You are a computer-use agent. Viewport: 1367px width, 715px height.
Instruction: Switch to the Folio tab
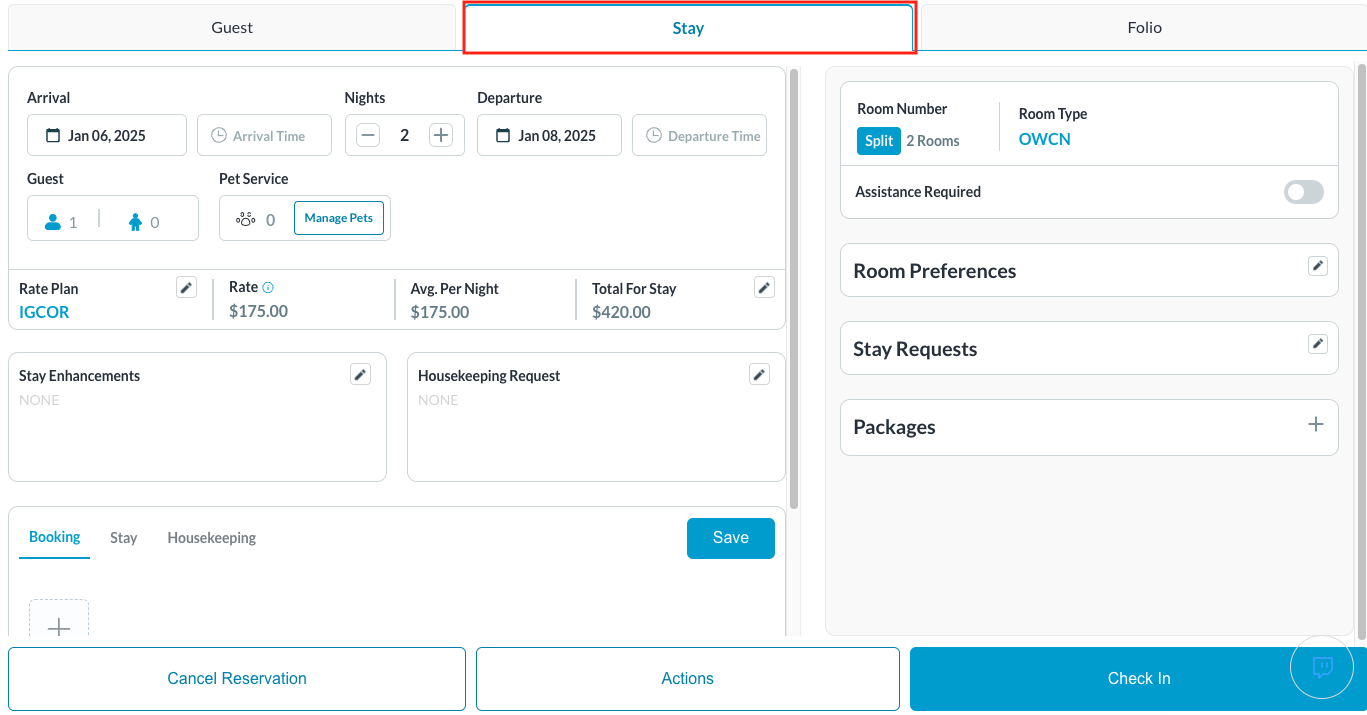(x=1144, y=28)
